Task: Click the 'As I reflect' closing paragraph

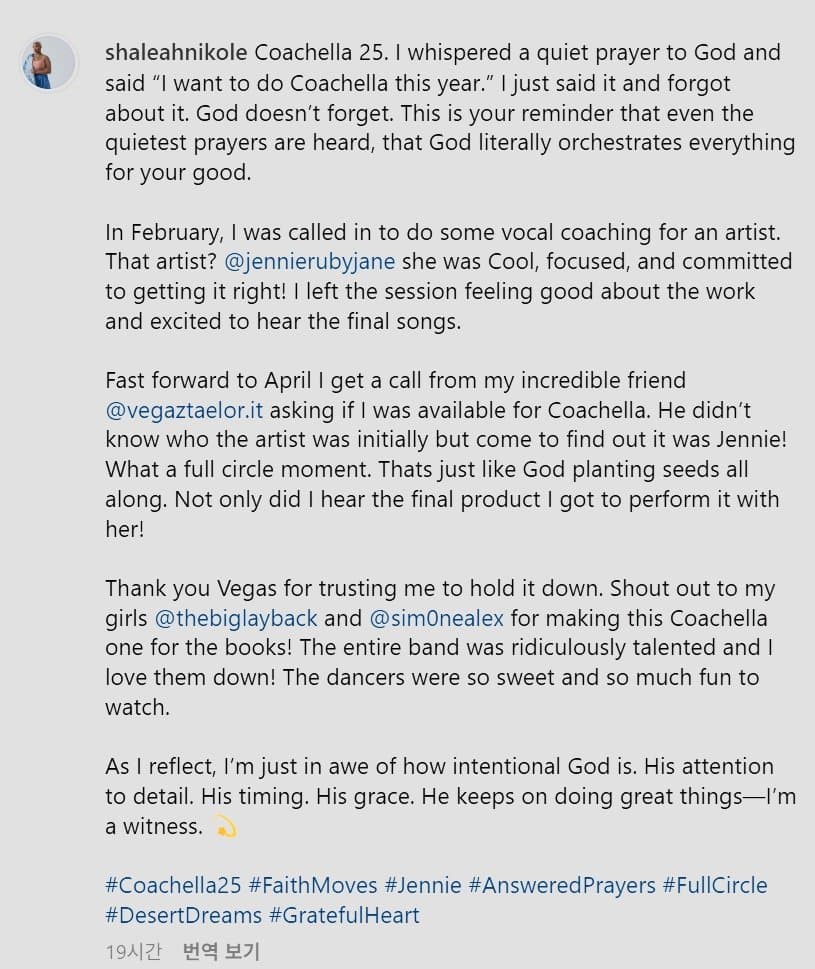Action: tap(450, 797)
